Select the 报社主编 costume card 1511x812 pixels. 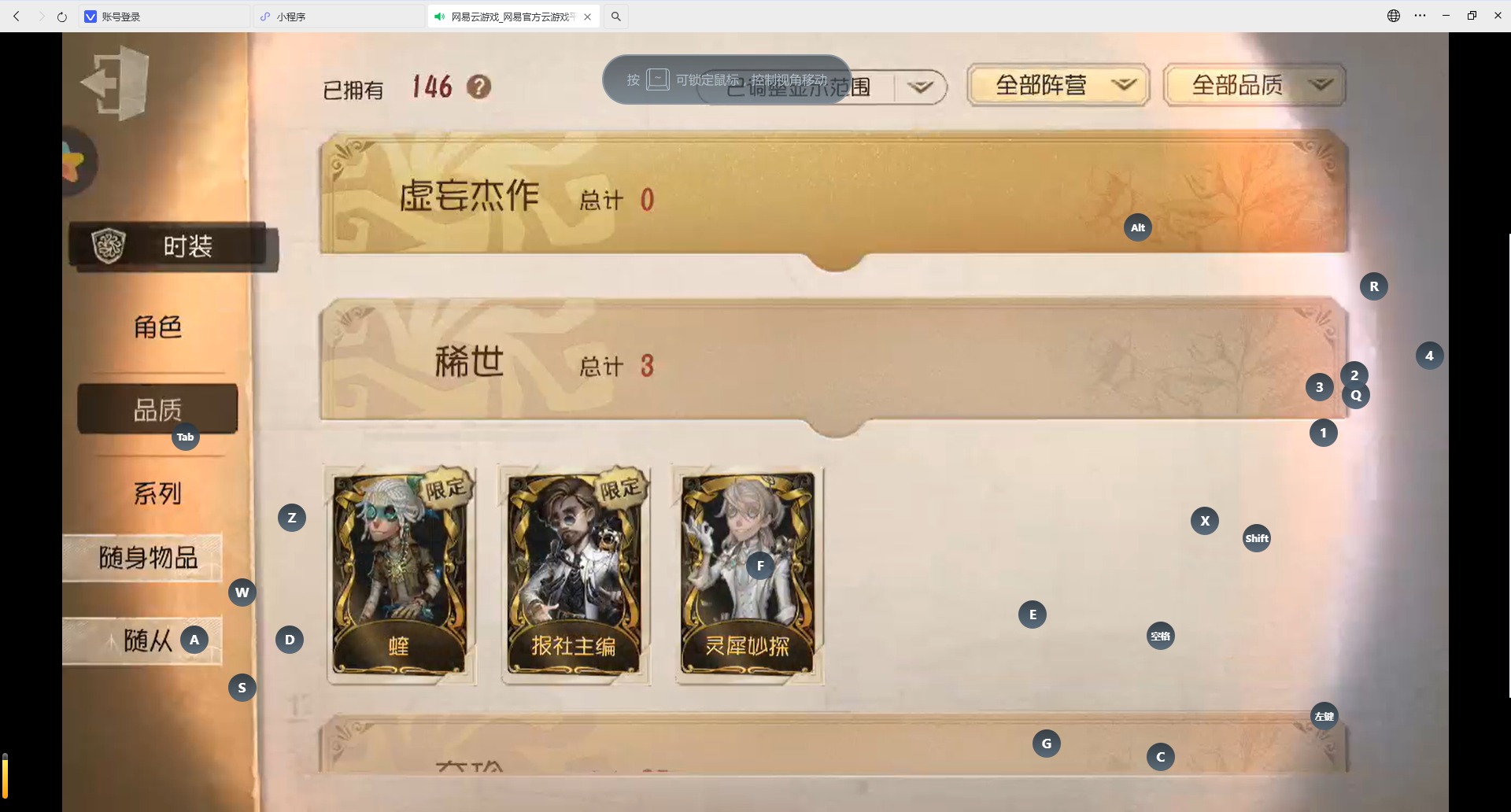pos(574,574)
